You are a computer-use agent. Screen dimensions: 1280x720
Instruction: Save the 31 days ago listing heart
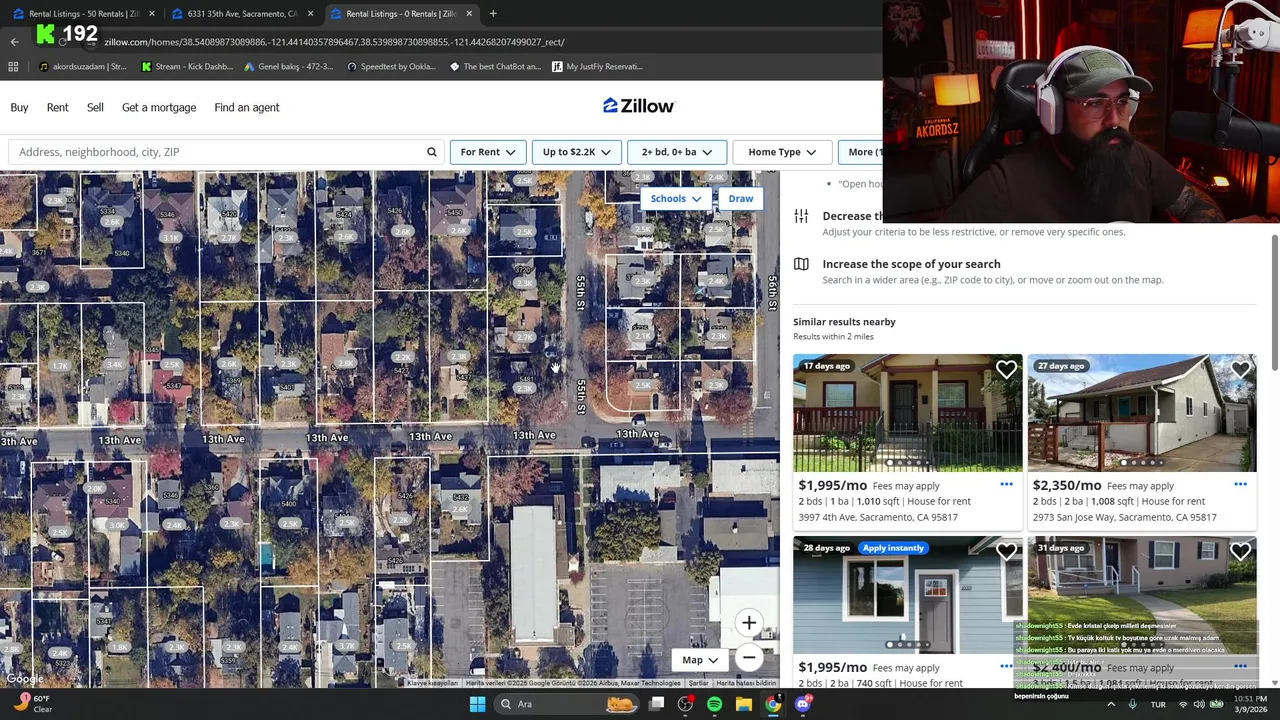[1240, 552]
